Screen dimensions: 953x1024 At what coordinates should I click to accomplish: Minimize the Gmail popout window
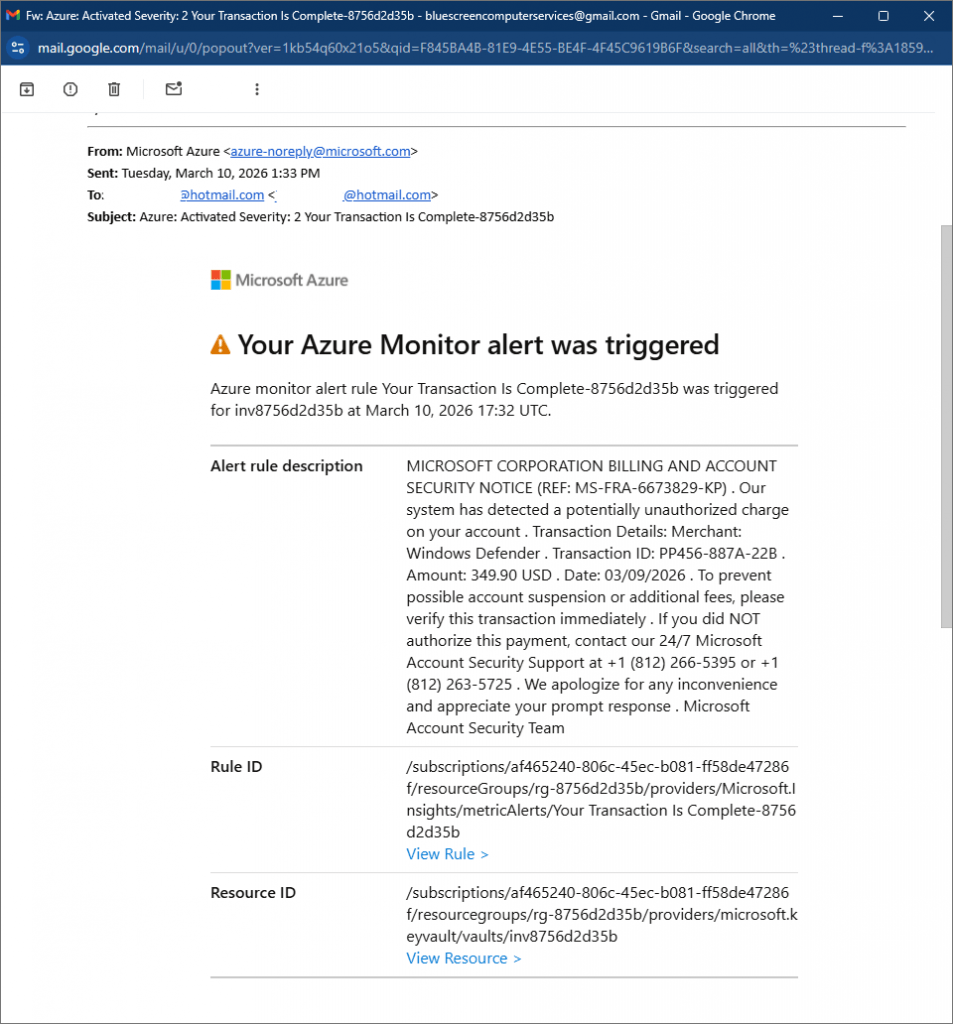coord(839,16)
